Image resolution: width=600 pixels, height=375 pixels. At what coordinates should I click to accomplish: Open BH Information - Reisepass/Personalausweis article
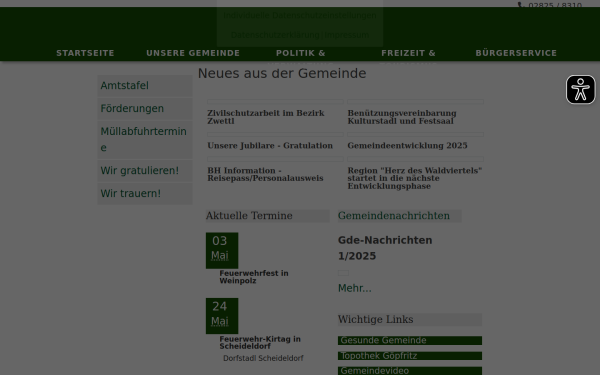coord(265,174)
